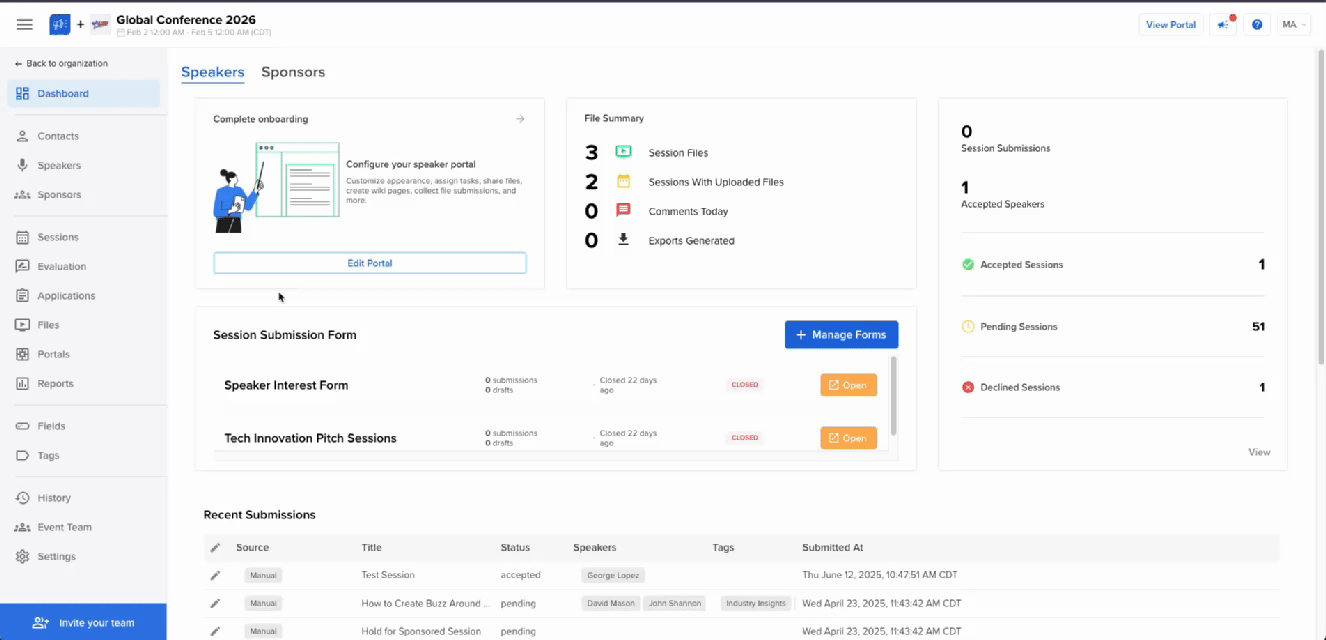1326x640 pixels.
Task: Click the Portals icon in sidebar
Action: click(22, 354)
